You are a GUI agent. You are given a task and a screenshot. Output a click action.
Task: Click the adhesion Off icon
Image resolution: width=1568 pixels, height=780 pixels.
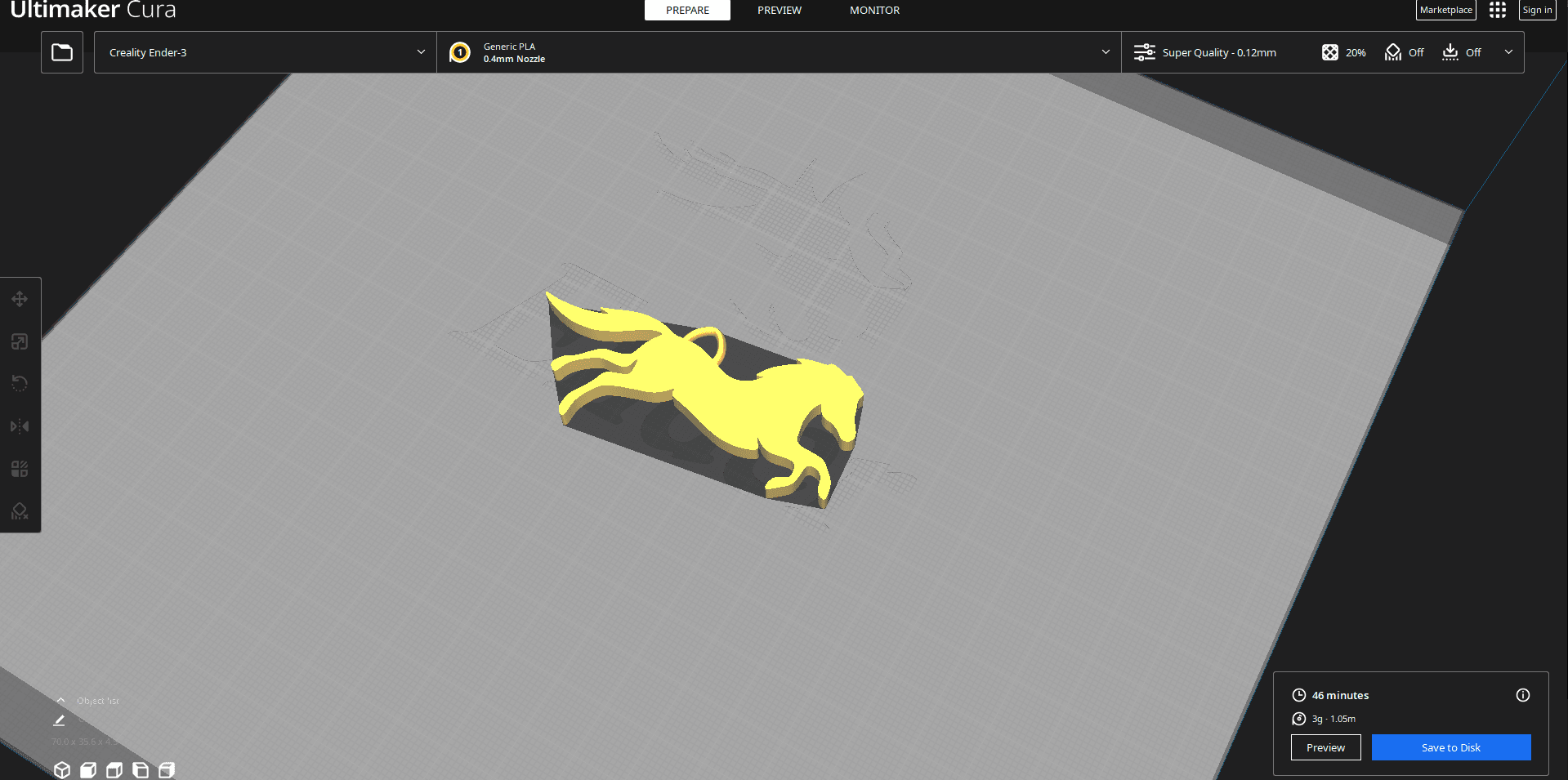pos(1450,52)
